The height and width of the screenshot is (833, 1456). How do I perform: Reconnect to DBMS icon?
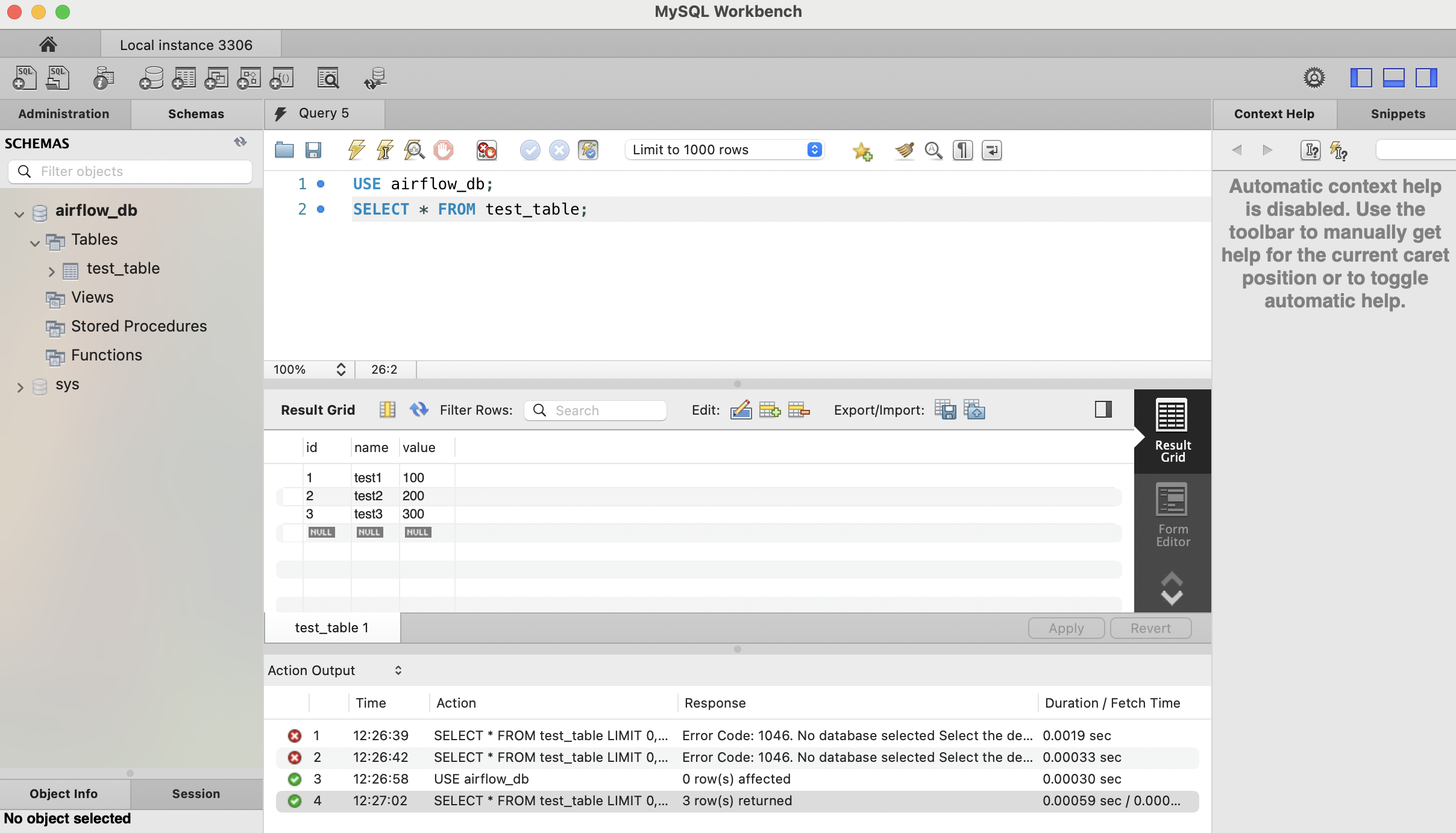pos(375,78)
